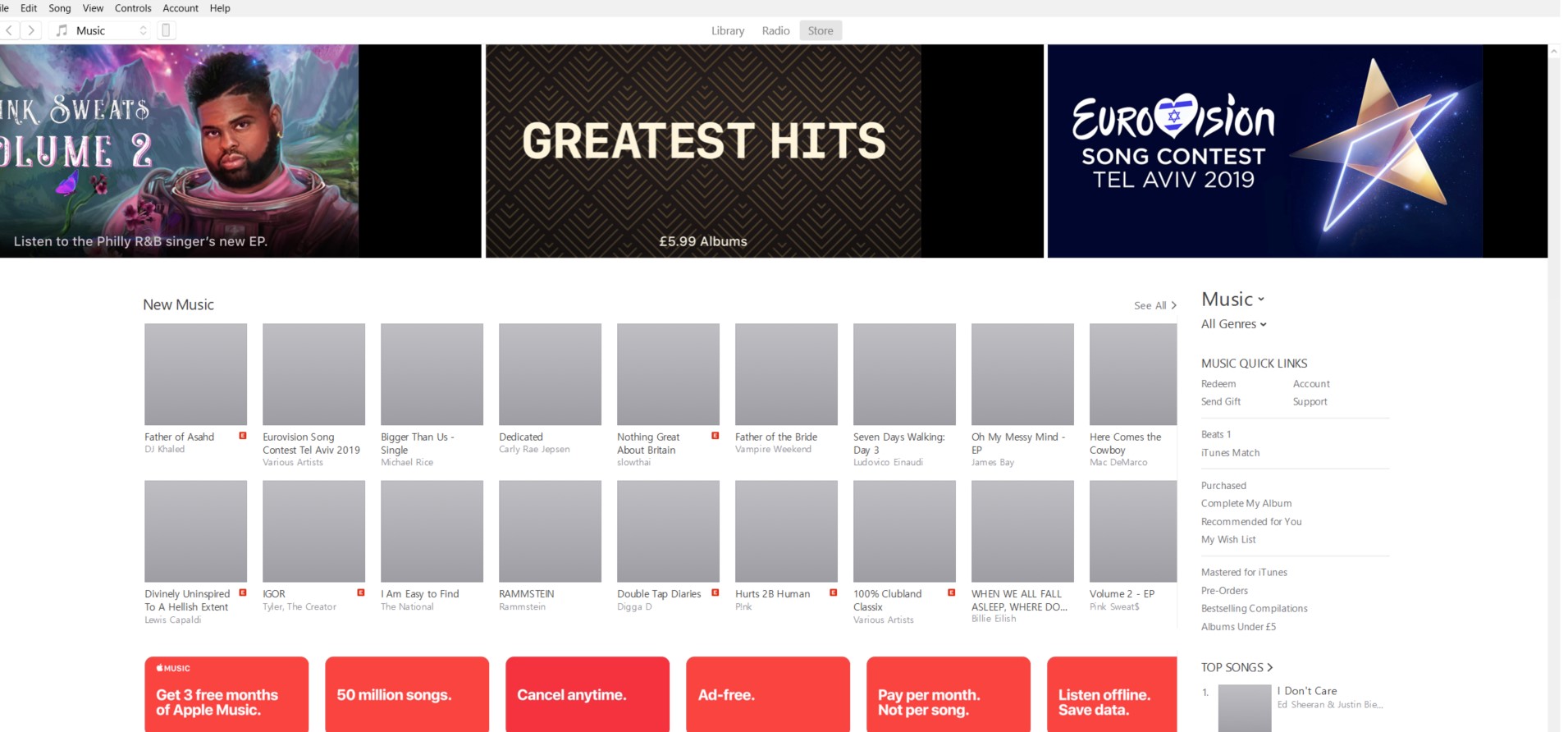Screen dimensions: 1568x732
Task: Click the iTunes Match link
Action: pos(1230,453)
